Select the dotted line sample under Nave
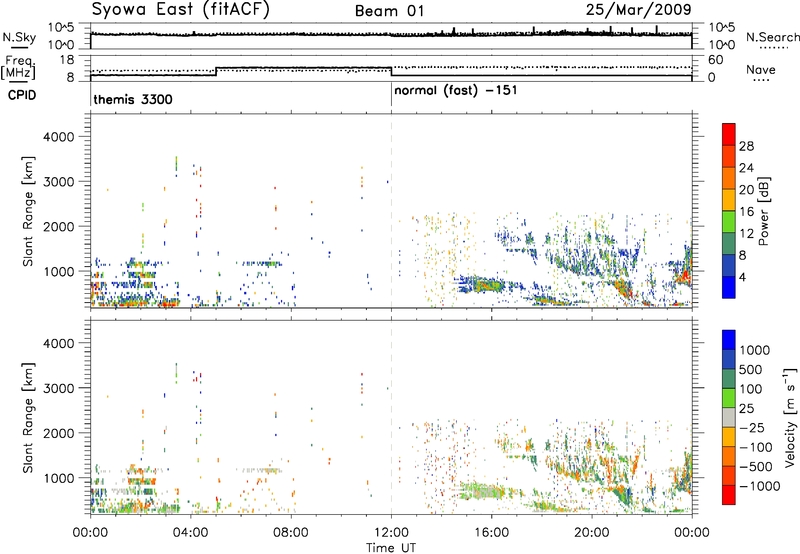Viewport: 800px width, 554px height. point(761,80)
